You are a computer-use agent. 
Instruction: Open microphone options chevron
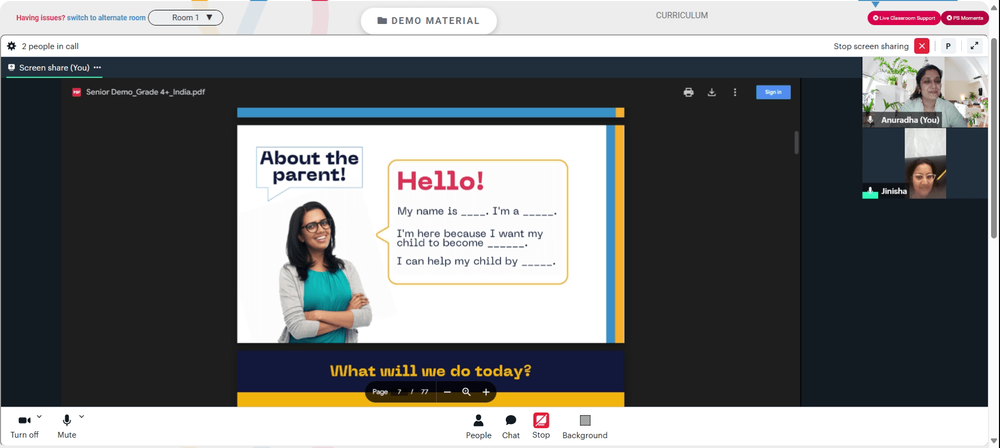coord(81,417)
